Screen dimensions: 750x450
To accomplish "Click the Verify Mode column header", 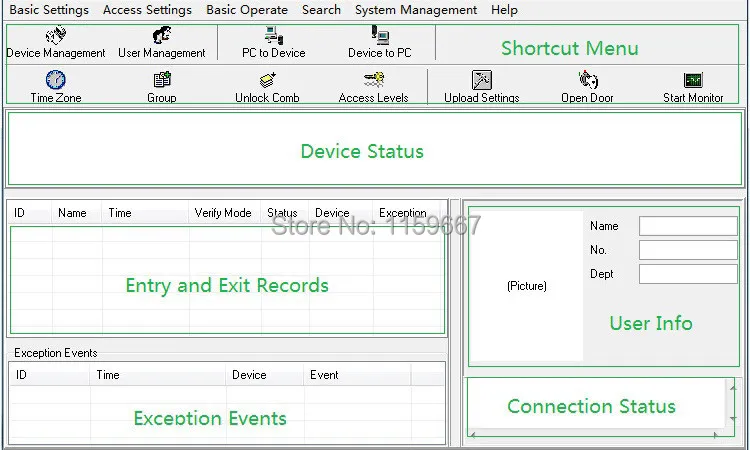I will 225,213.
